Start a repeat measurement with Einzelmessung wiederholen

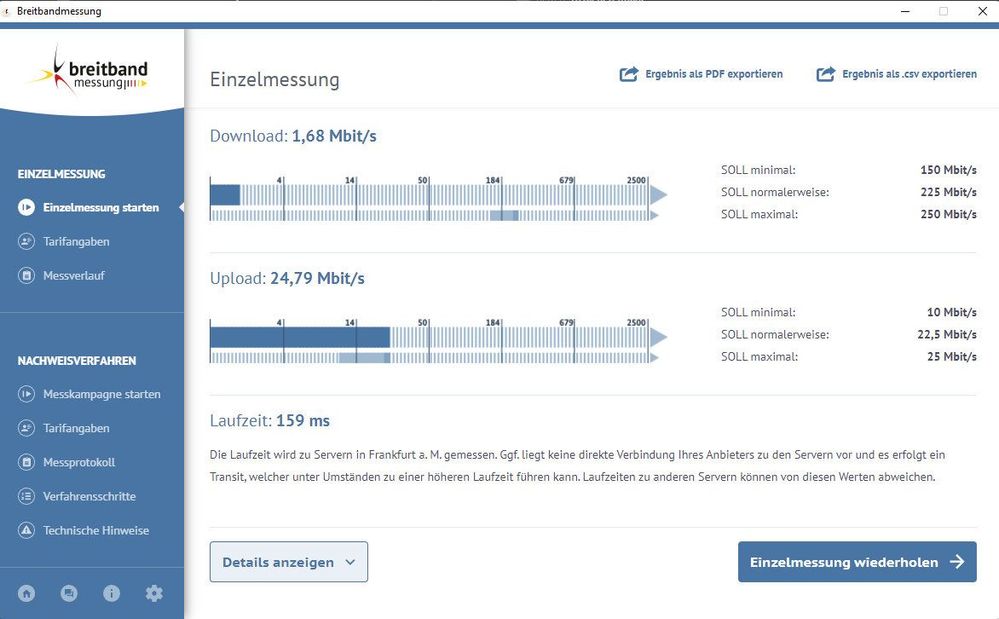(856, 562)
